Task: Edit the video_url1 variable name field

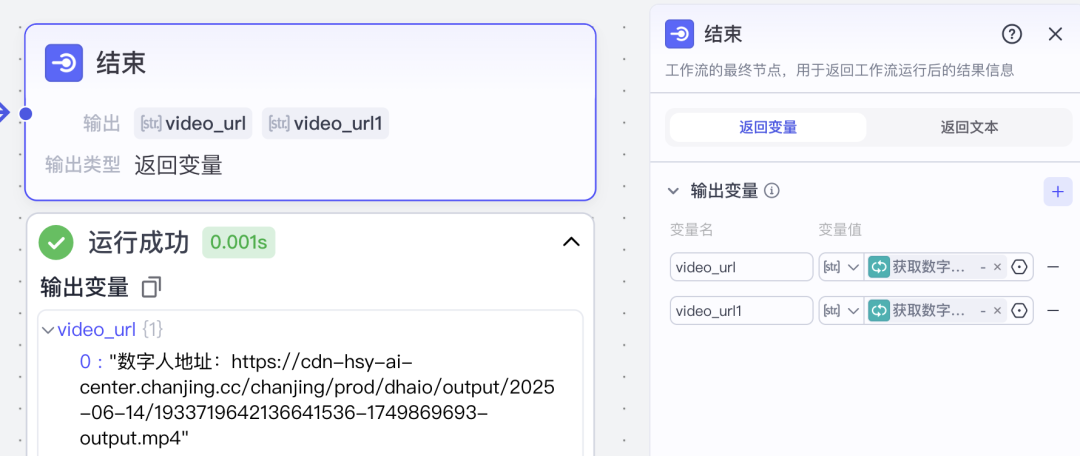Action: click(x=741, y=311)
